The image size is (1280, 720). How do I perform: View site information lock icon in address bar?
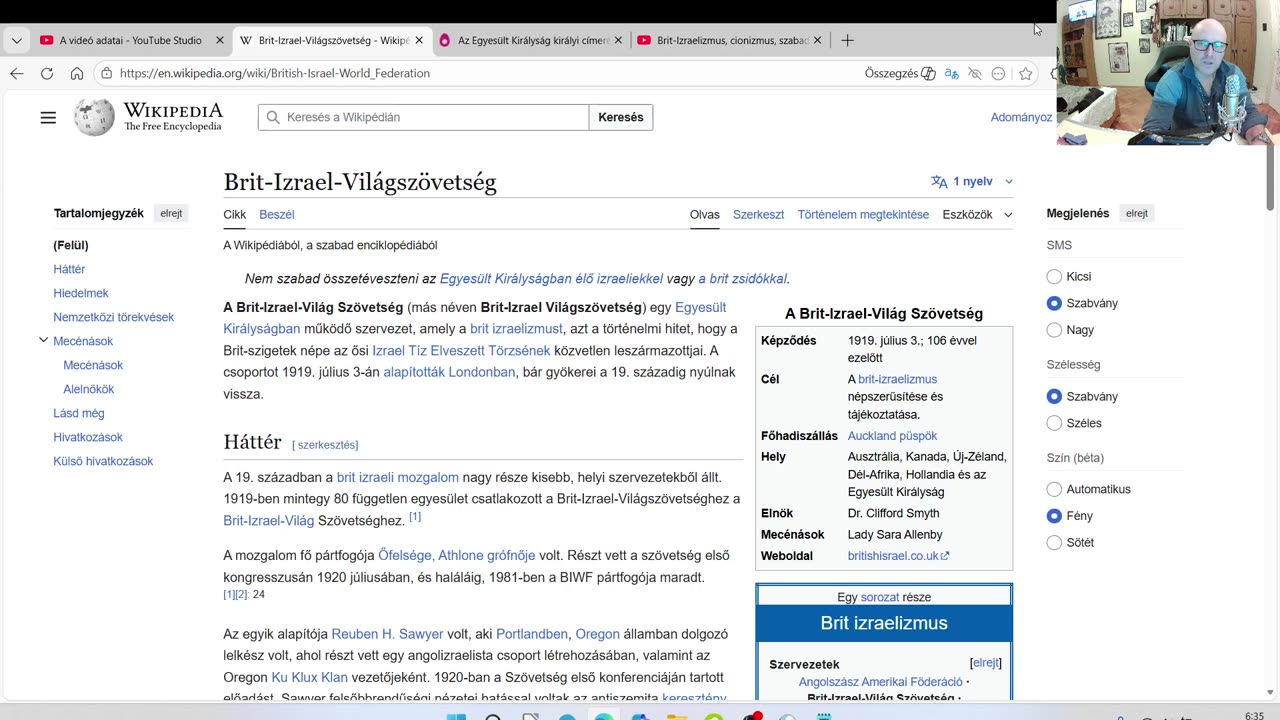point(107,73)
